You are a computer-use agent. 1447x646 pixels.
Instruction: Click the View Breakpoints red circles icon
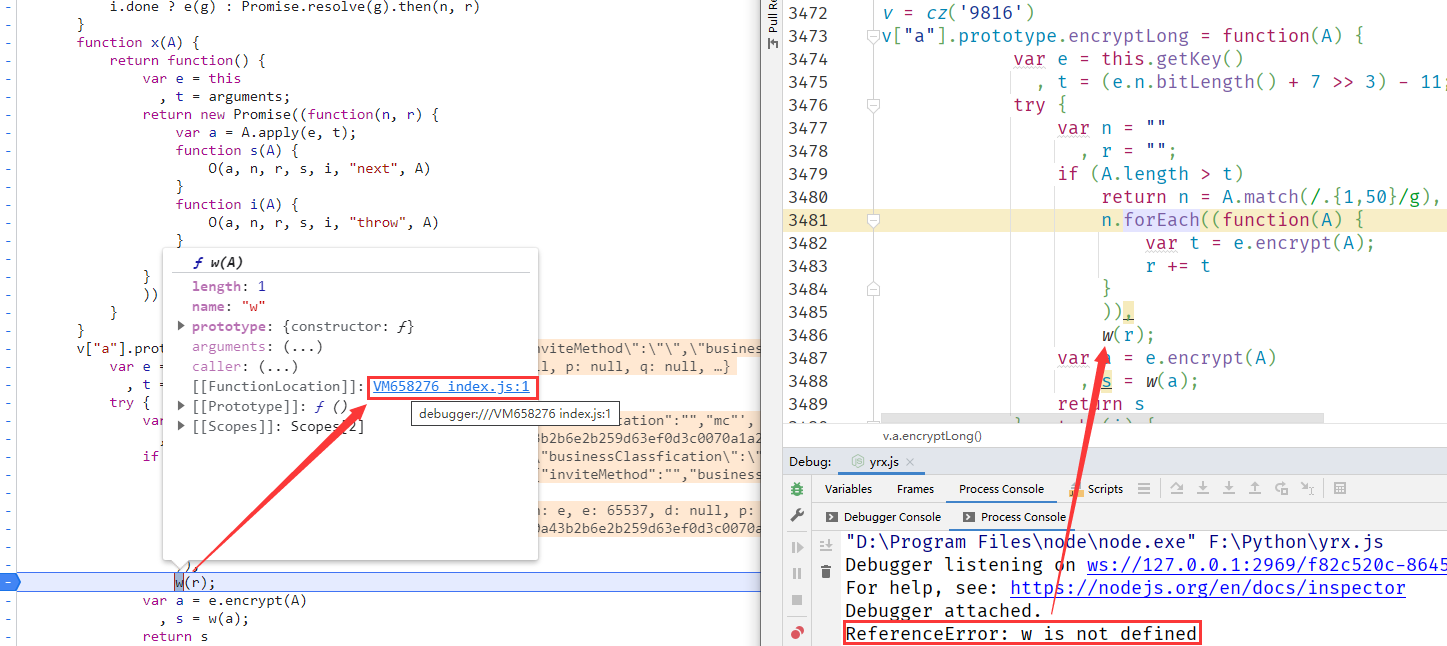pyautogui.click(x=797, y=633)
